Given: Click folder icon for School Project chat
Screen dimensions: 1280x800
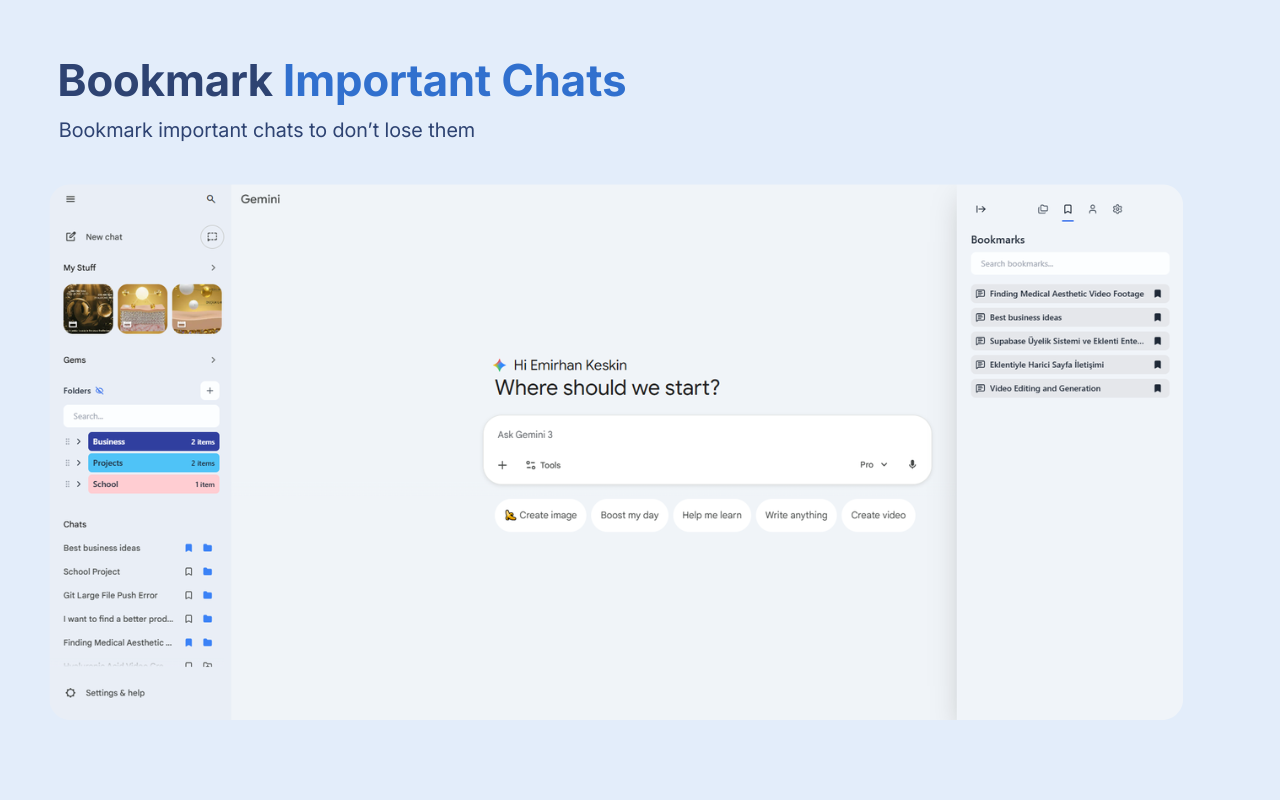Looking at the screenshot, I should (207, 572).
